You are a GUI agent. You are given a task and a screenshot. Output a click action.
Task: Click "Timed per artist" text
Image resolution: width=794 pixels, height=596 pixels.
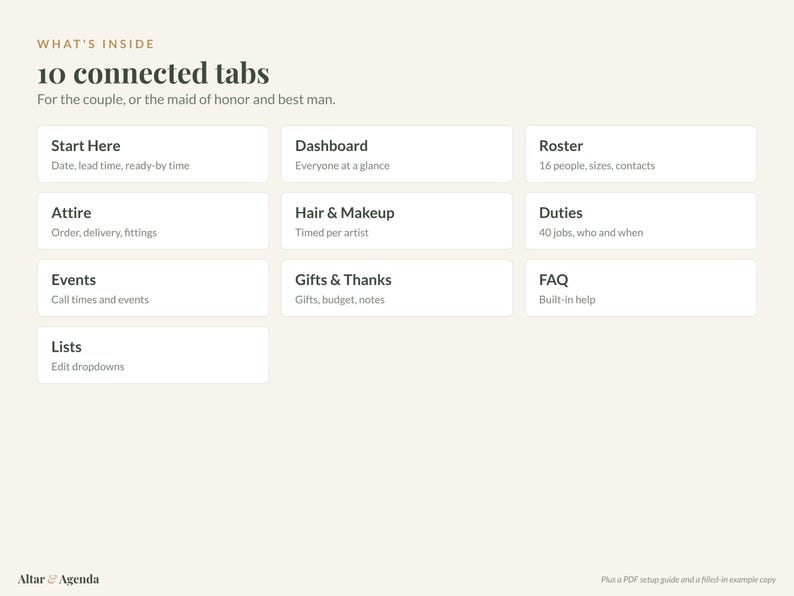click(x=332, y=232)
